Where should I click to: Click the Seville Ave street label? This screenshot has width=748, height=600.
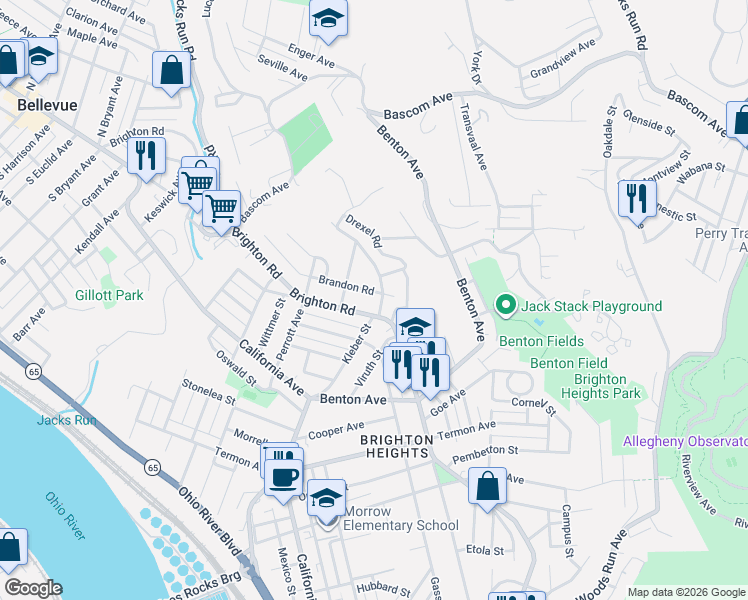tap(282, 68)
